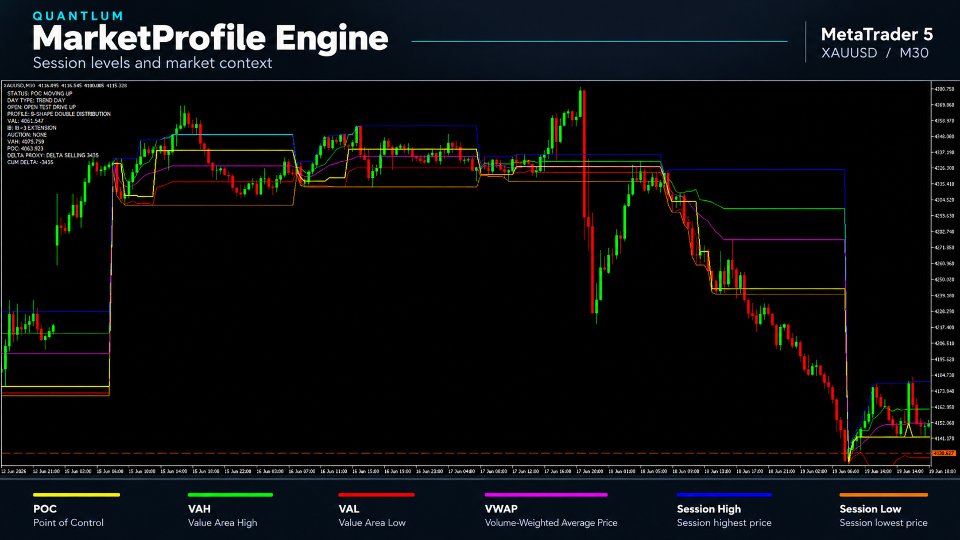The height and width of the screenshot is (540, 960).
Task: Click 'OPEN: OPEN TEST DRIVE UP' line
Action: pos(42,107)
